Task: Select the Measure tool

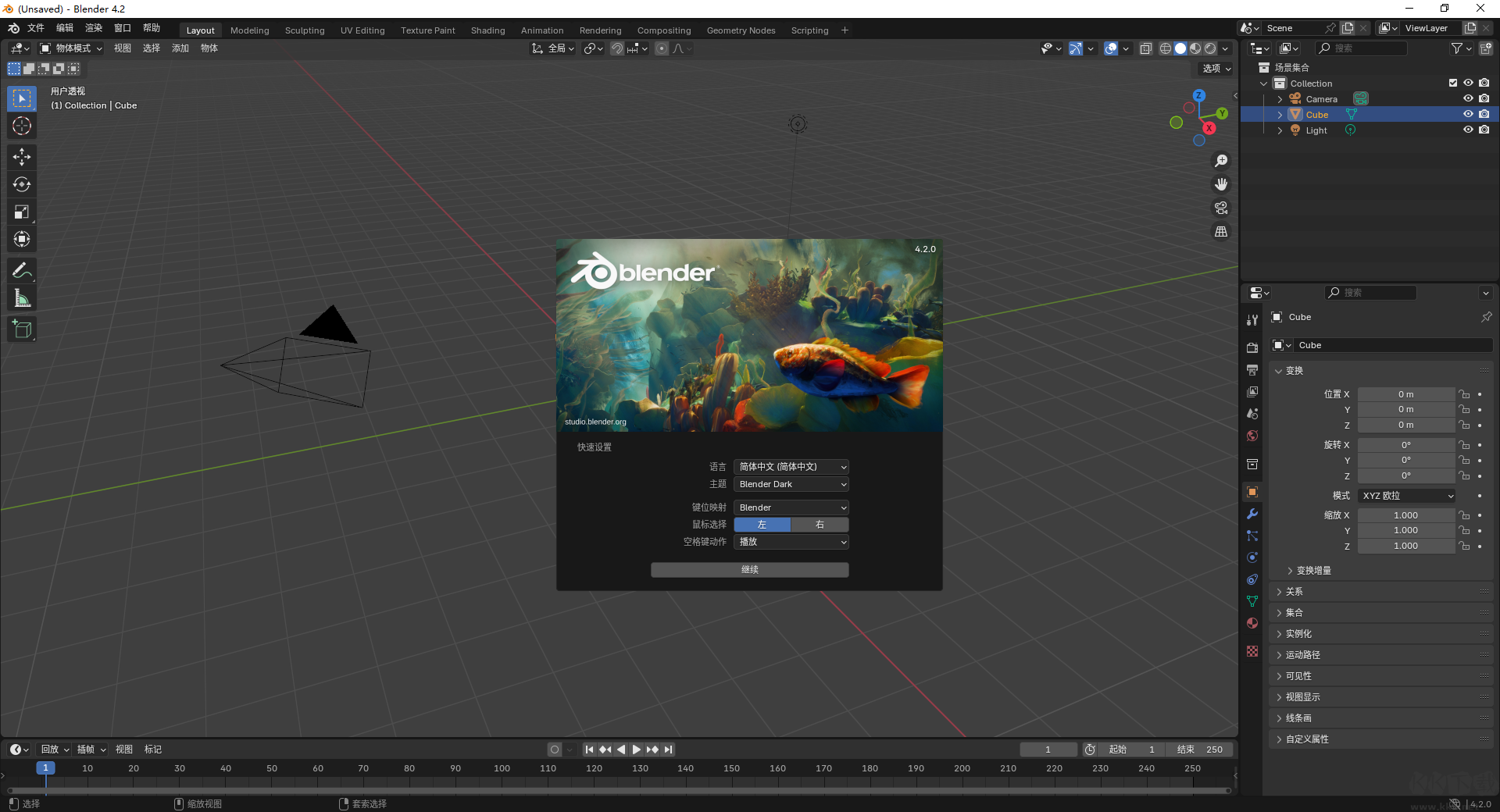Action: tap(21, 297)
